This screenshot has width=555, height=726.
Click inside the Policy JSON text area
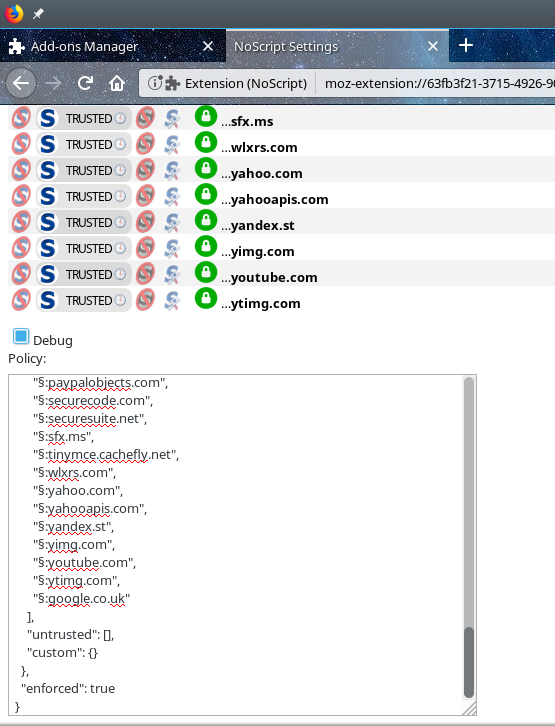tap(235, 545)
